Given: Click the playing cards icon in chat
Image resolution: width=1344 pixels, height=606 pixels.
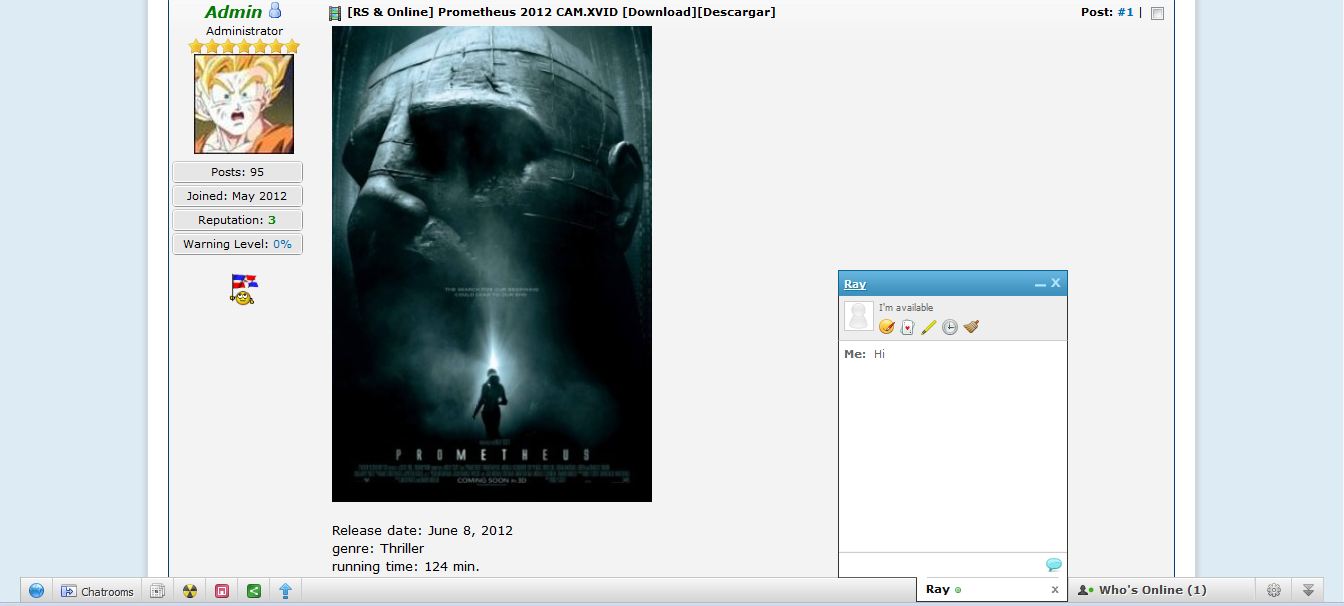Looking at the screenshot, I should click(907, 327).
